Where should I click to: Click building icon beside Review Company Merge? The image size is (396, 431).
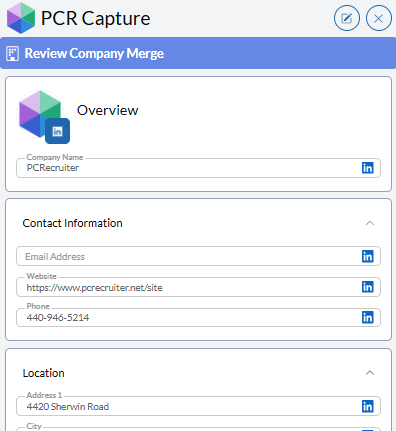tap(12, 54)
